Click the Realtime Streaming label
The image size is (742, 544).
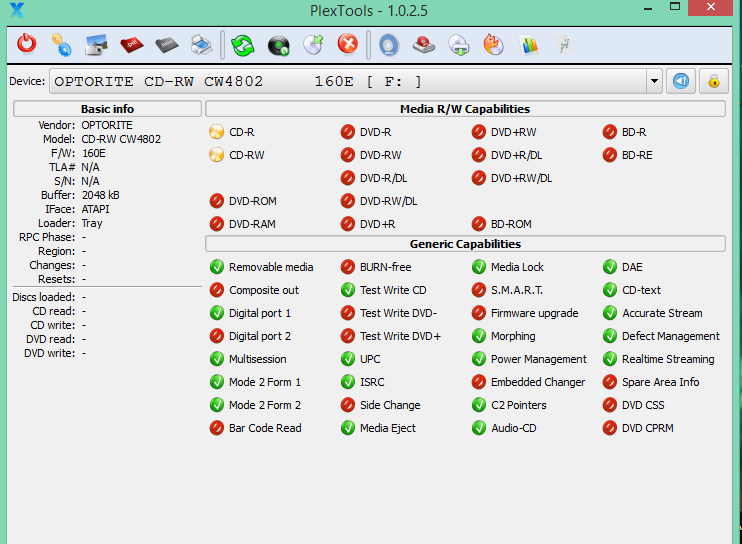click(x=668, y=359)
